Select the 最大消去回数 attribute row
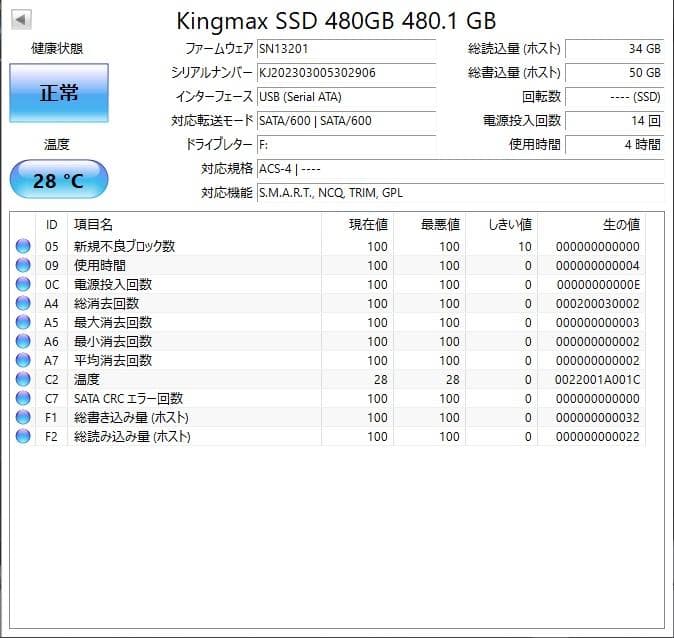This screenshot has height=638, width=674. tap(329, 322)
